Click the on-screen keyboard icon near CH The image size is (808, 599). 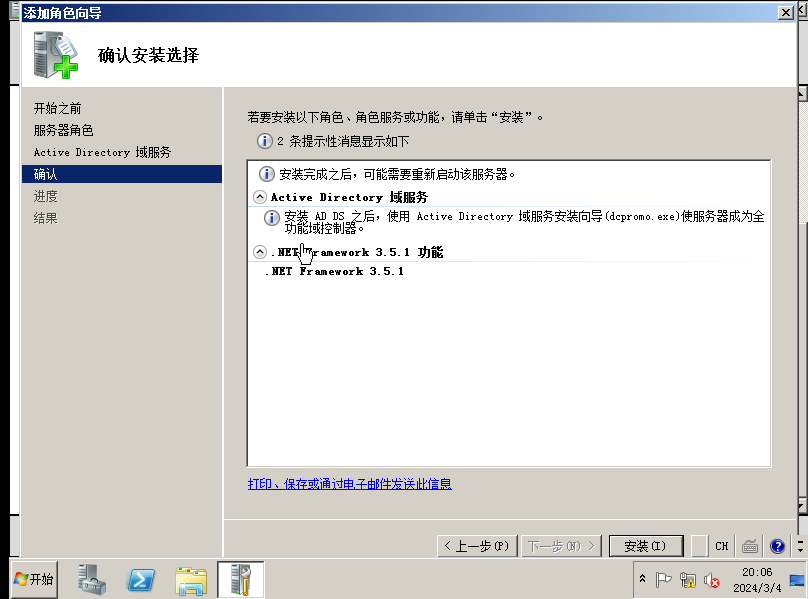[748, 546]
